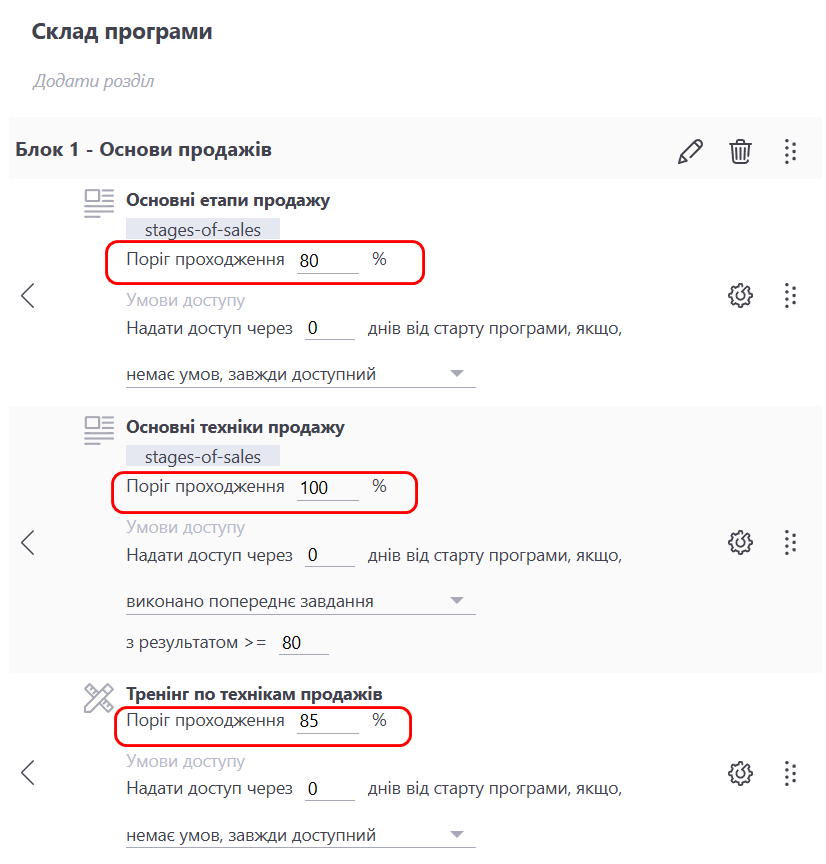Focus the pass threshold field showing 100
Viewport: 826px width, 864px height.
click(x=327, y=489)
